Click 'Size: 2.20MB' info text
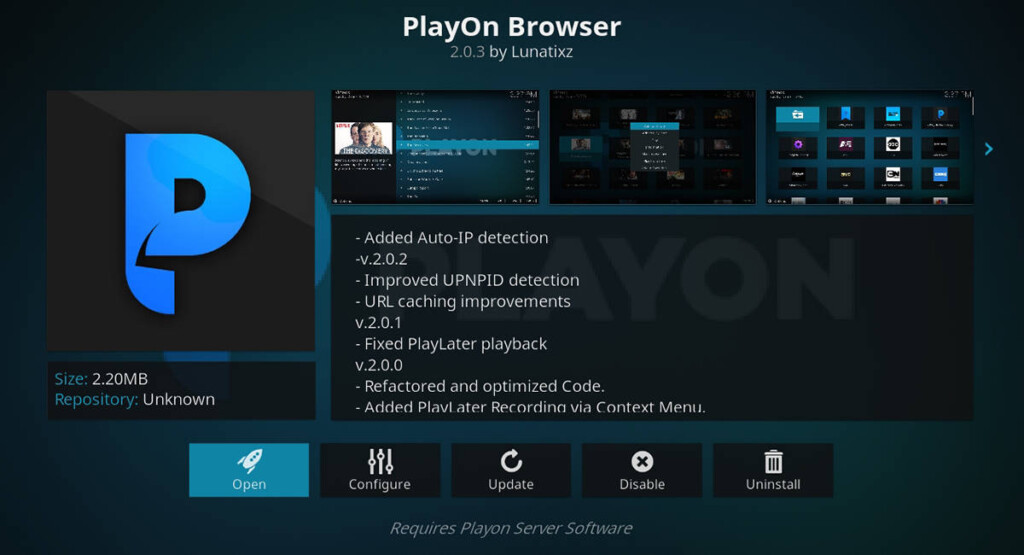Viewport: 1024px width, 555px height. click(101, 379)
